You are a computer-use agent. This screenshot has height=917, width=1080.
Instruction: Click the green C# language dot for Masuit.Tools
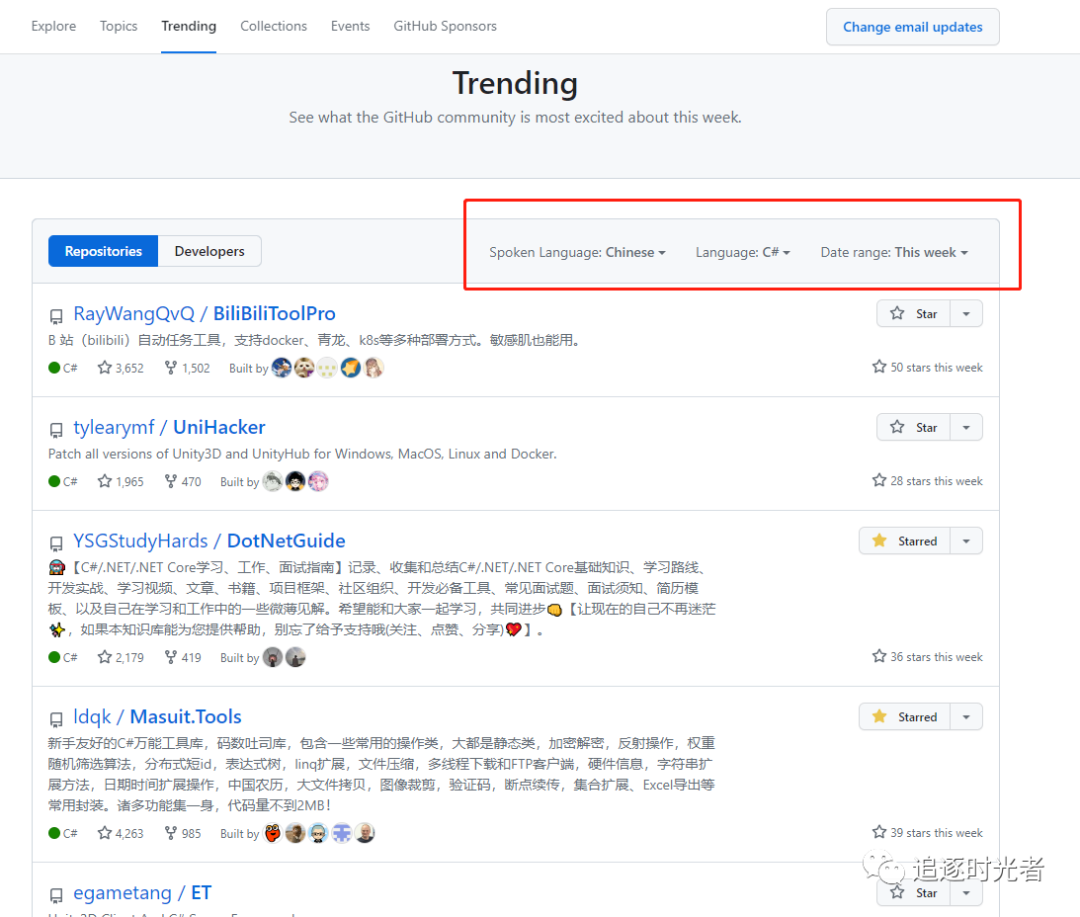(54, 834)
